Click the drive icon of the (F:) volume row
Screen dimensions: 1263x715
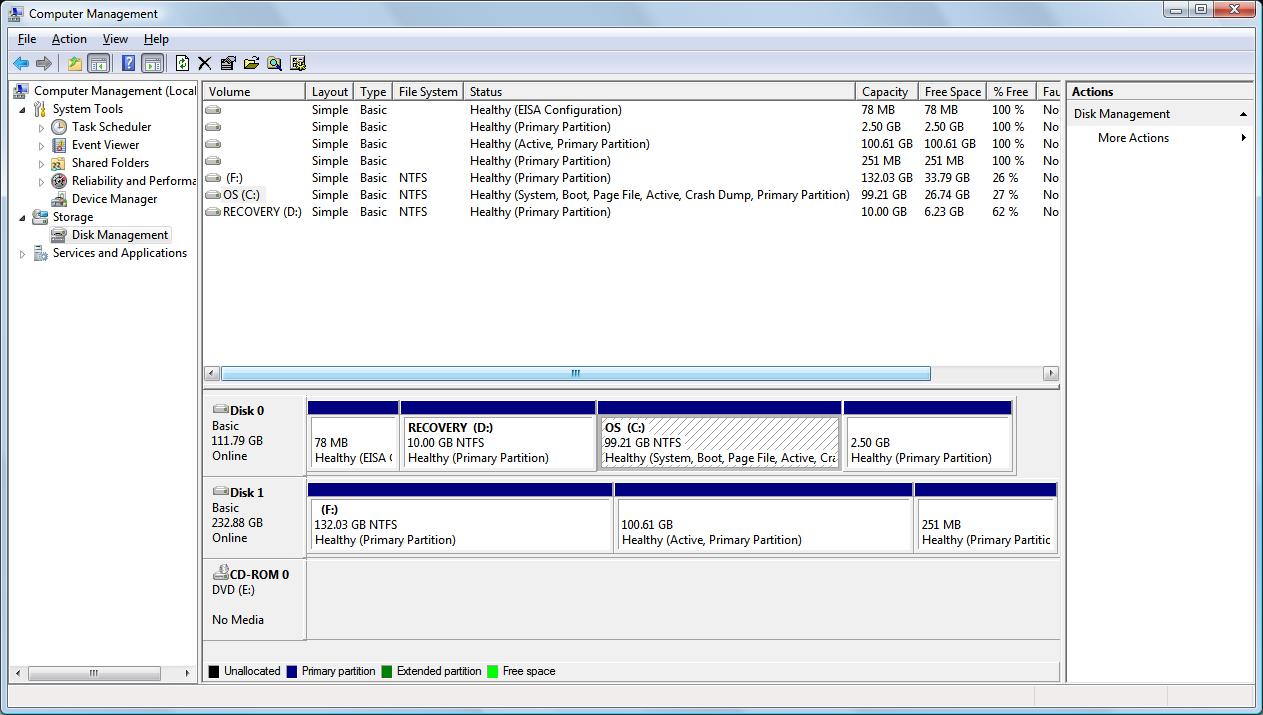(x=213, y=178)
